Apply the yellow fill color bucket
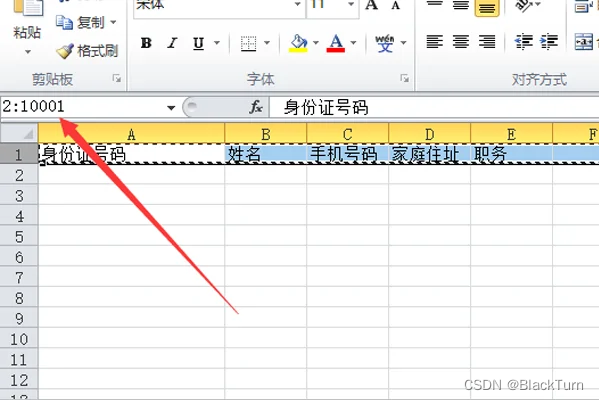This screenshot has height=400, width=599. [x=298, y=43]
